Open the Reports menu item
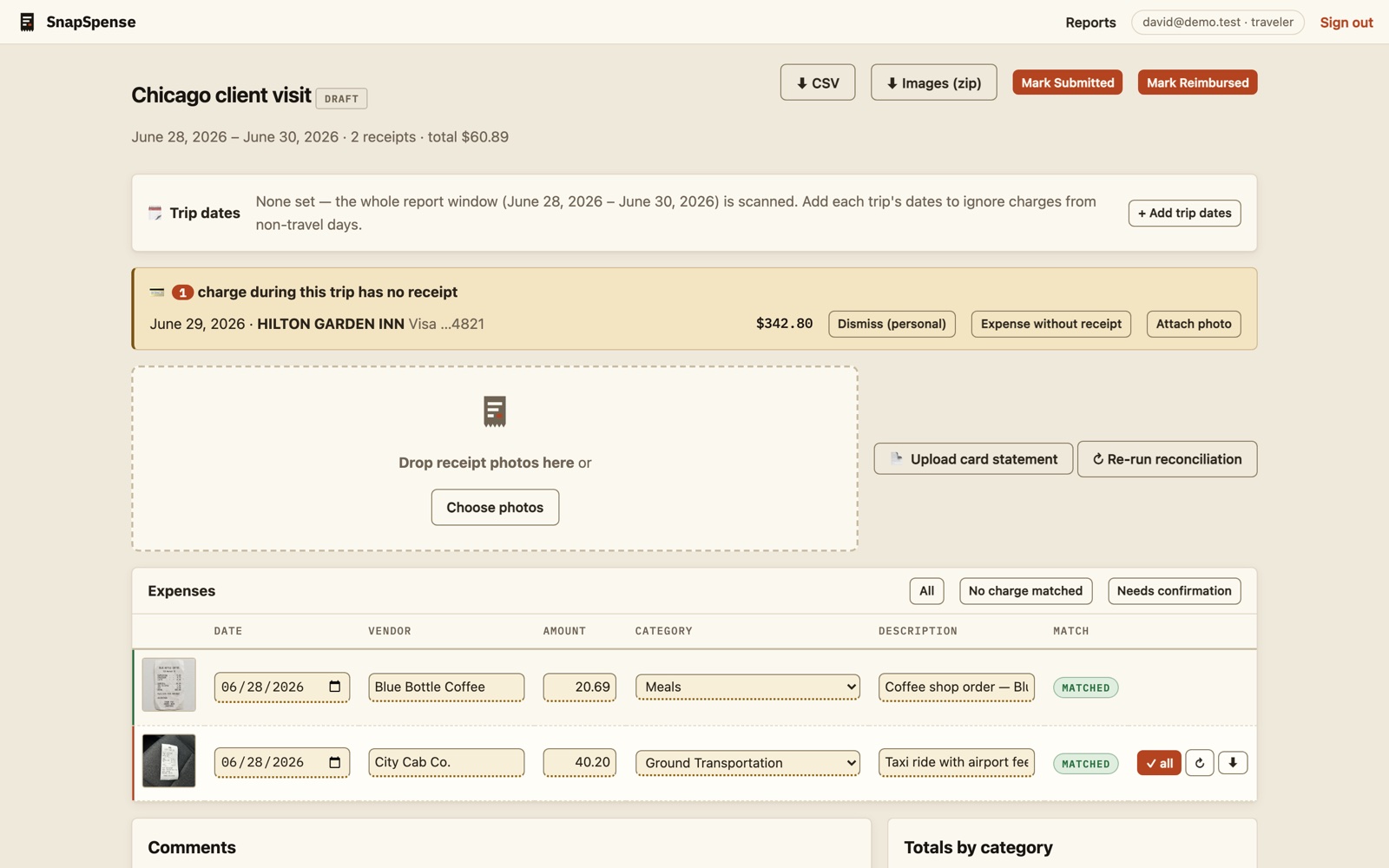 point(1090,23)
